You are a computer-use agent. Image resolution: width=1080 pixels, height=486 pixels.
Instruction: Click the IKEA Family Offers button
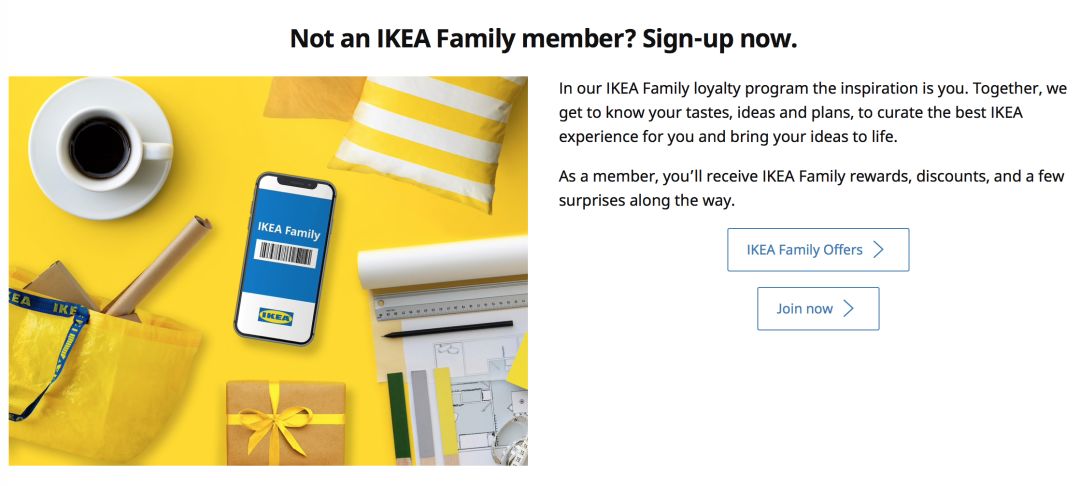click(x=817, y=250)
